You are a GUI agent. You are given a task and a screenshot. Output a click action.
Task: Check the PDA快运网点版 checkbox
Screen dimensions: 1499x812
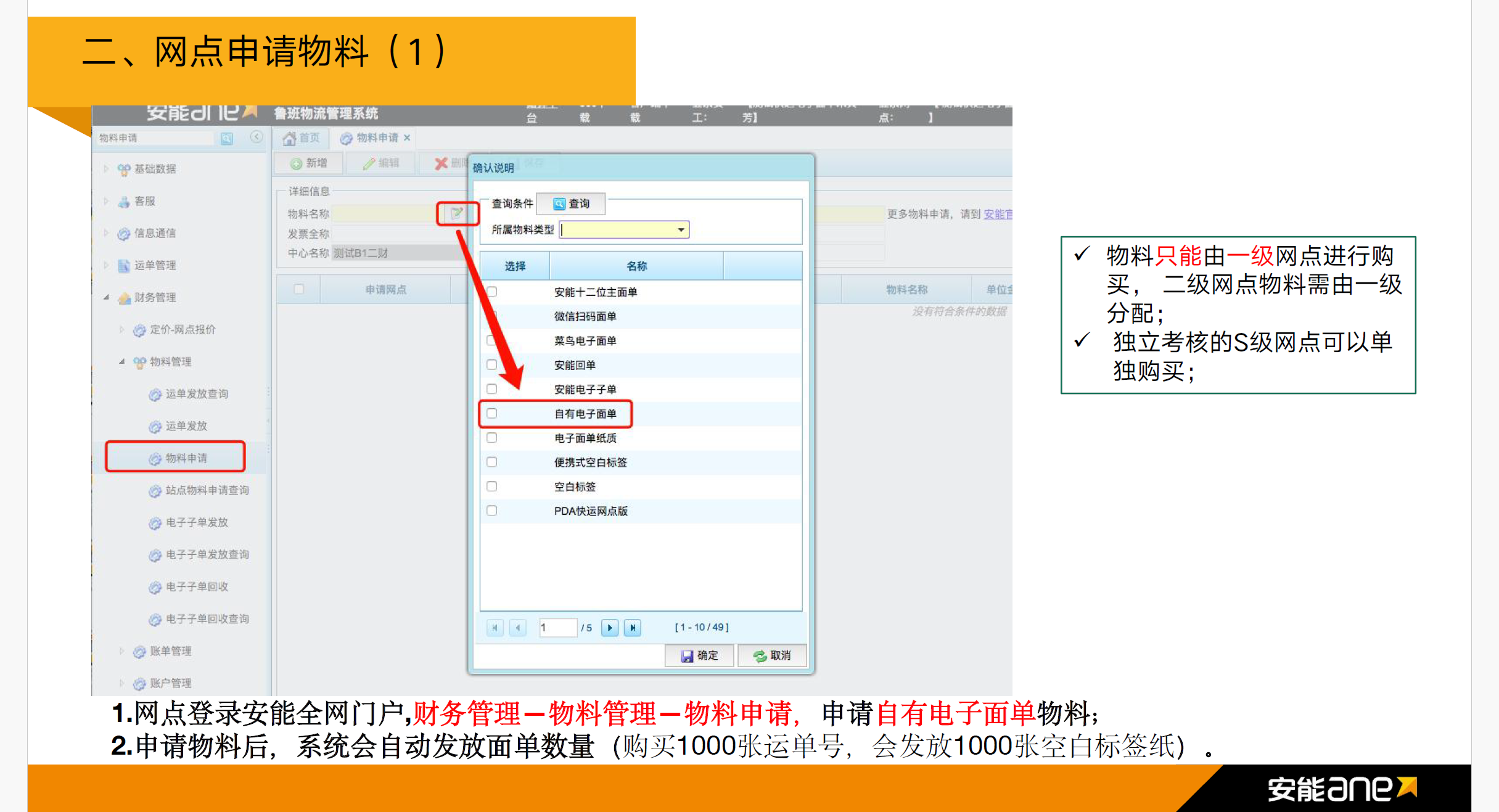(492, 511)
